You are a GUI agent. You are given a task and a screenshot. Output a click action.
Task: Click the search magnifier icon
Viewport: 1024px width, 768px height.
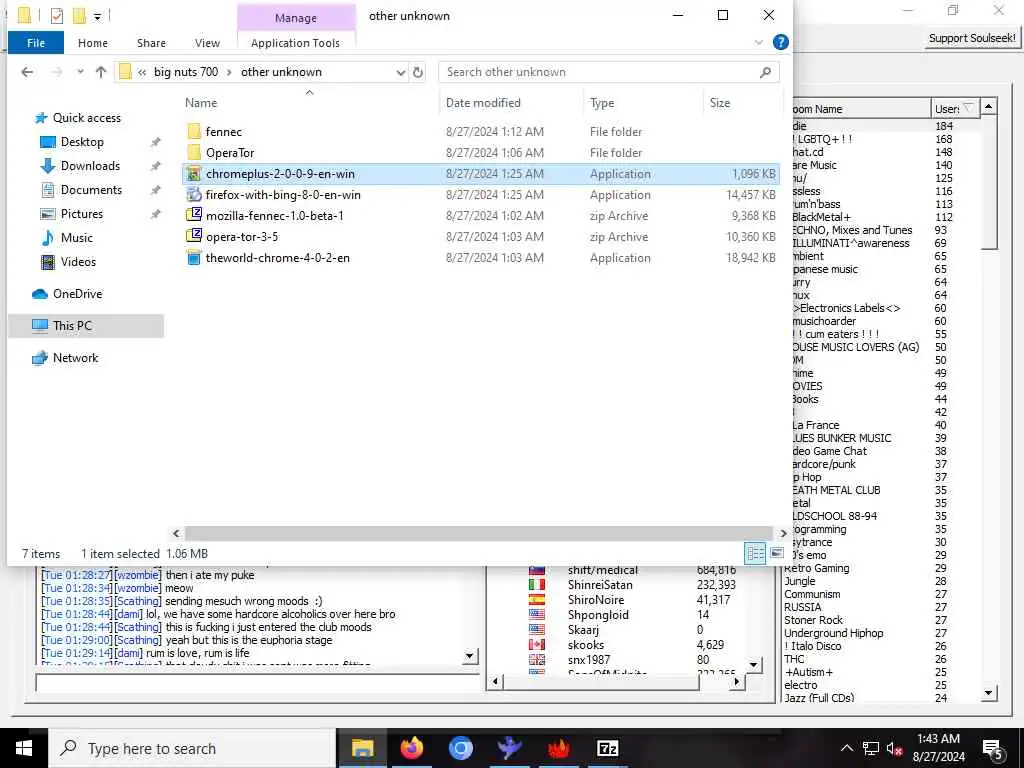(765, 72)
